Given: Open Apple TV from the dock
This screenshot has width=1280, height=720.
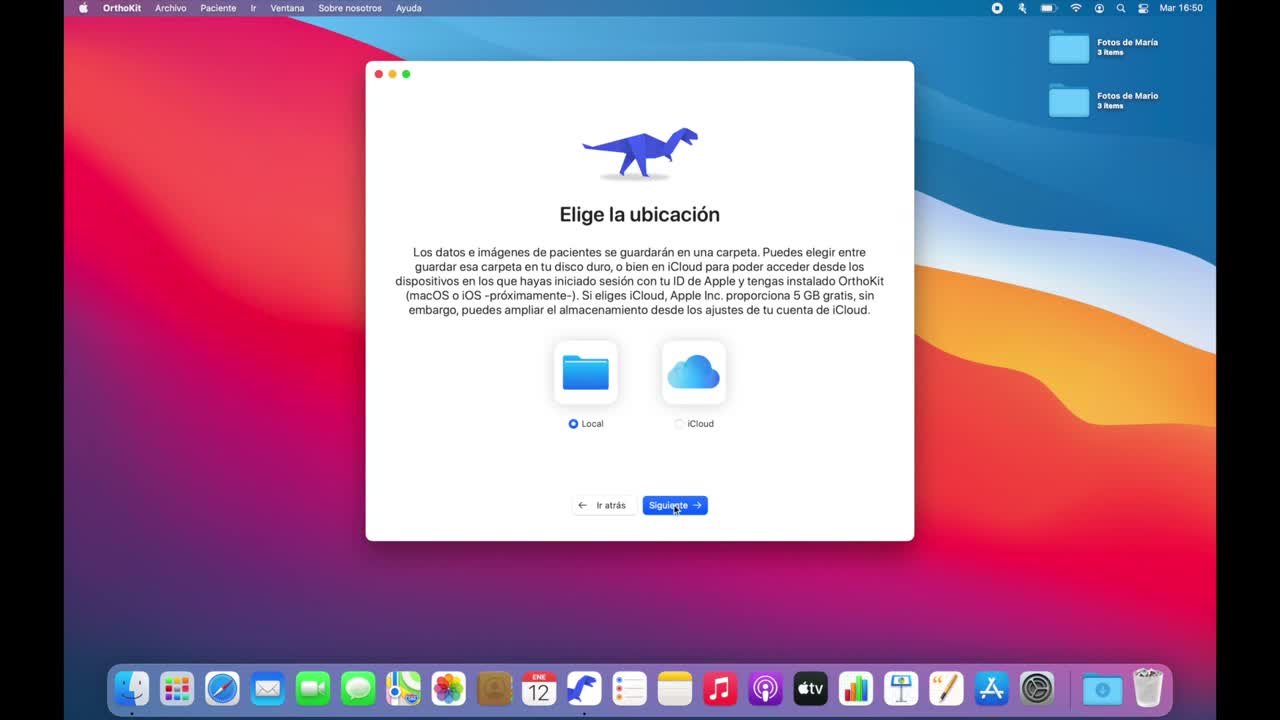Looking at the screenshot, I should [810, 689].
